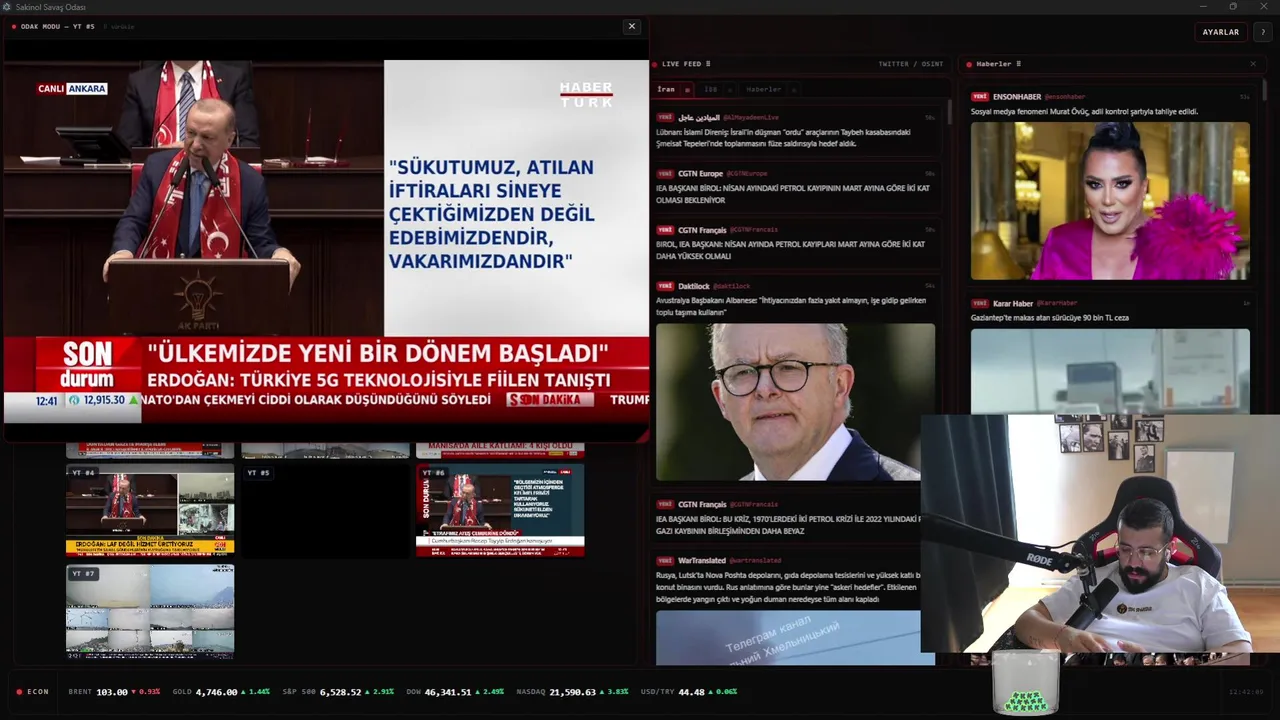Open the YT #6 stream thumbnail
1280x720 pixels.
point(500,510)
